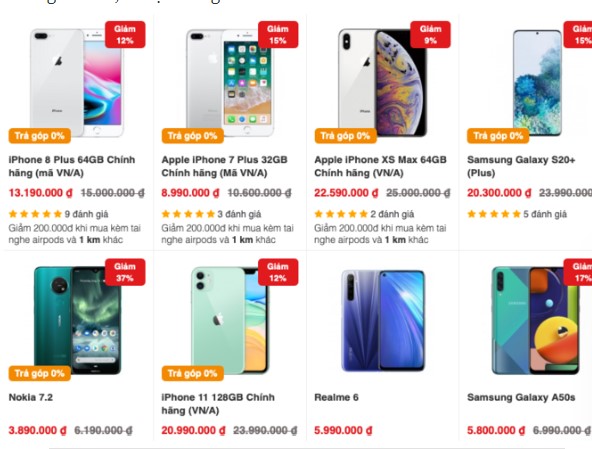Screen dimensions: 592x449
Task: Click the 5 đánh giá rating for Galaxy S20+
Action: [517, 214]
